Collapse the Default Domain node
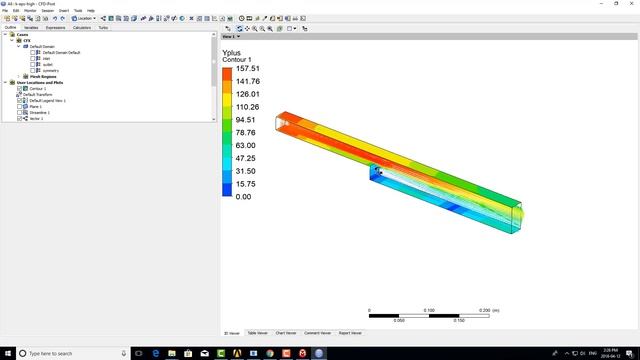The width and height of the screenshot is (640, 360). [18, 47]
